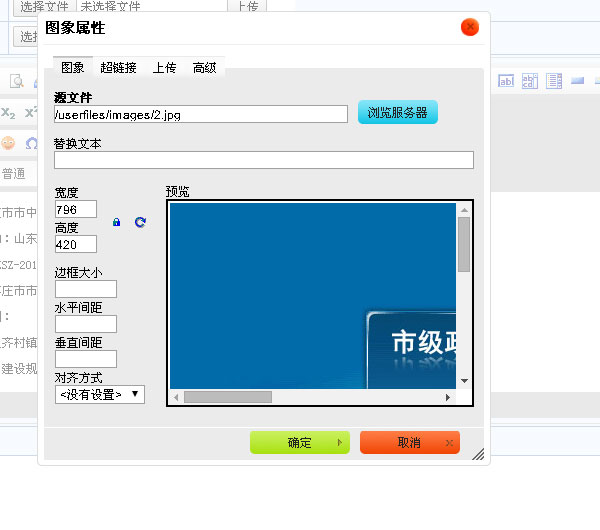Close the 图象属性 dialog
This screenshot has height=530, width=600.
click(469, 28)
